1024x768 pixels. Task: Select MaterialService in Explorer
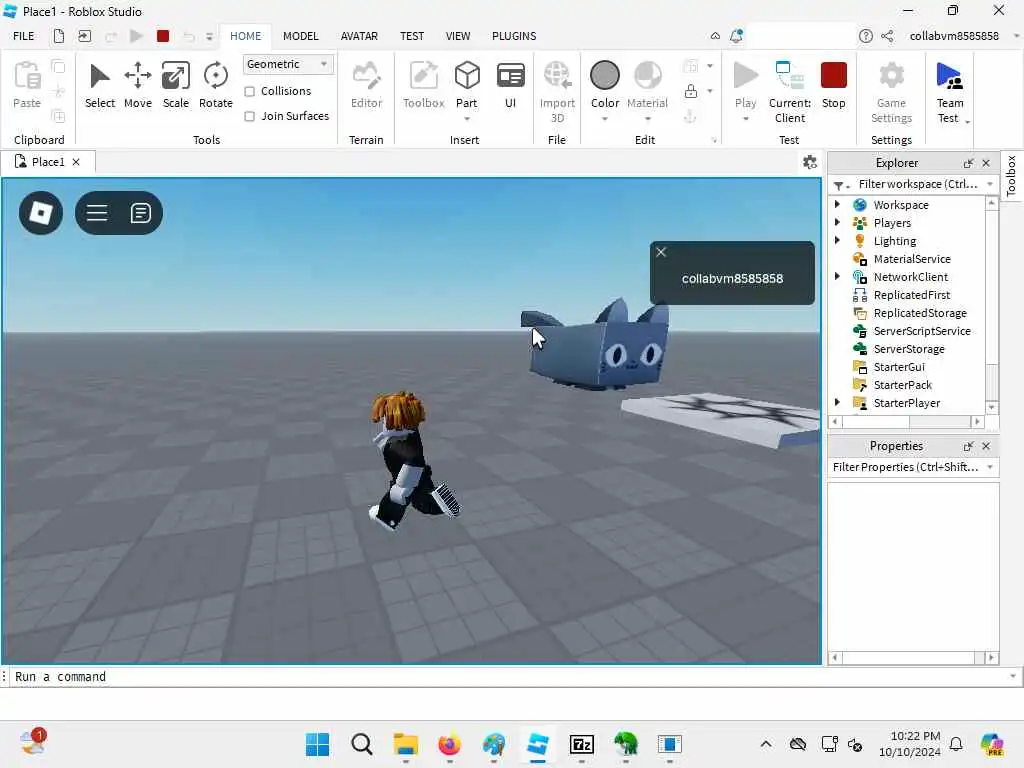pyautogui.click(x=912, y=259)
